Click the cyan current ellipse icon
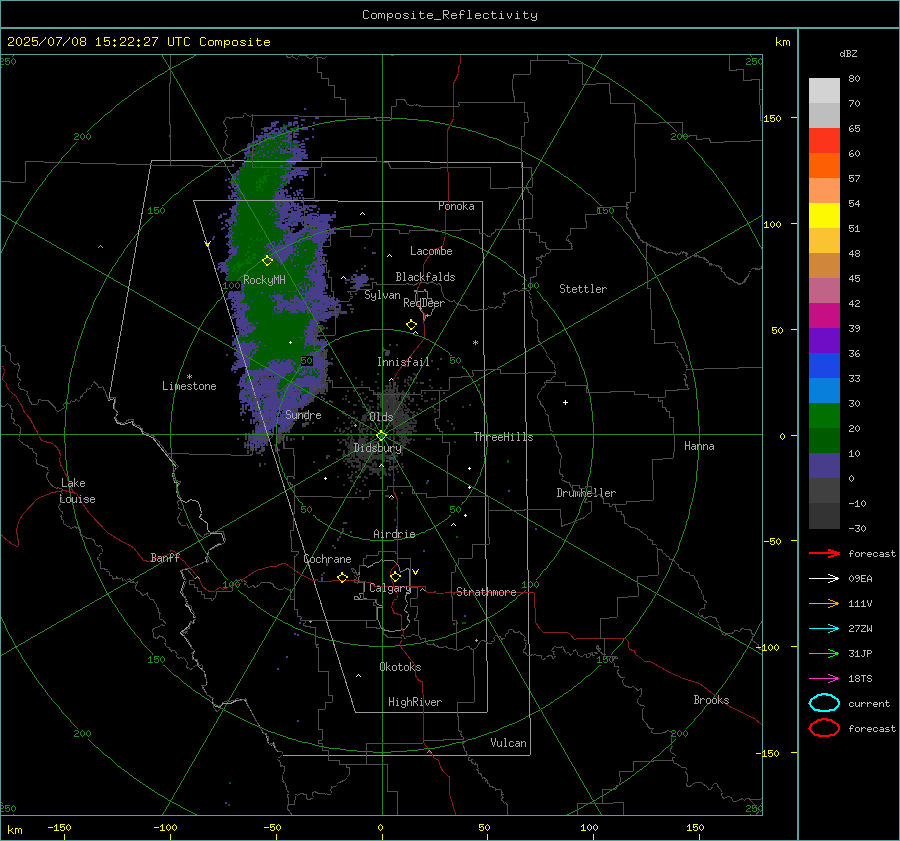Viewport: 900px width, 841px height. click(824, 703)
